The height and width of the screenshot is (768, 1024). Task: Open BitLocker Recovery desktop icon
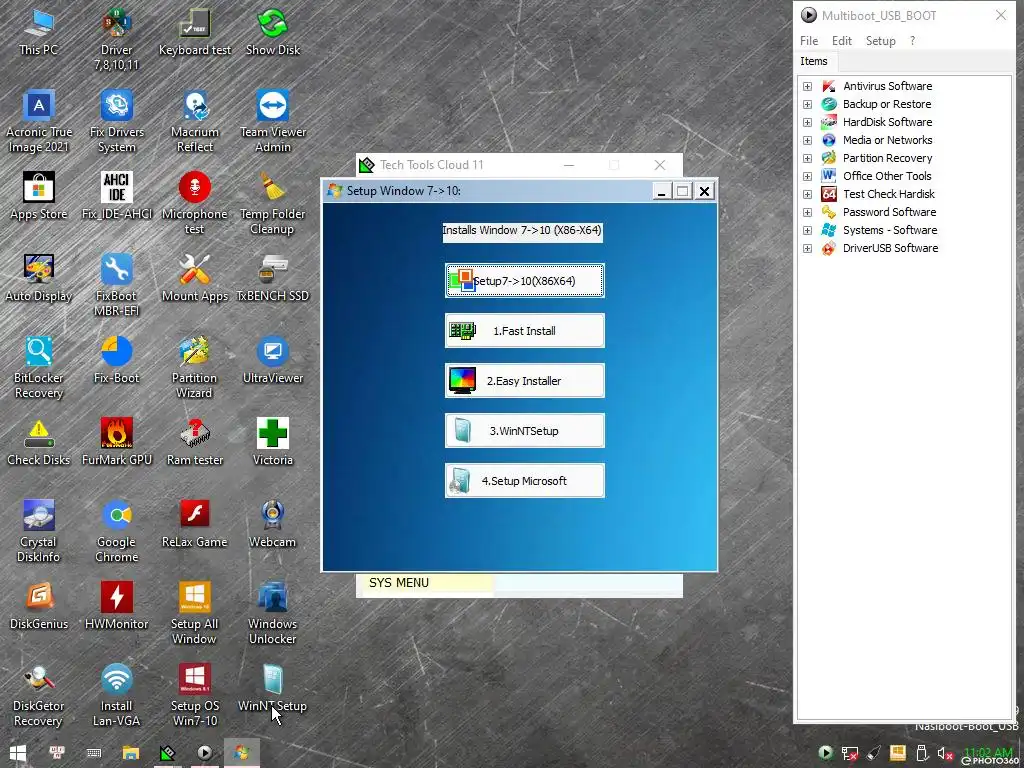coord(39,368)
